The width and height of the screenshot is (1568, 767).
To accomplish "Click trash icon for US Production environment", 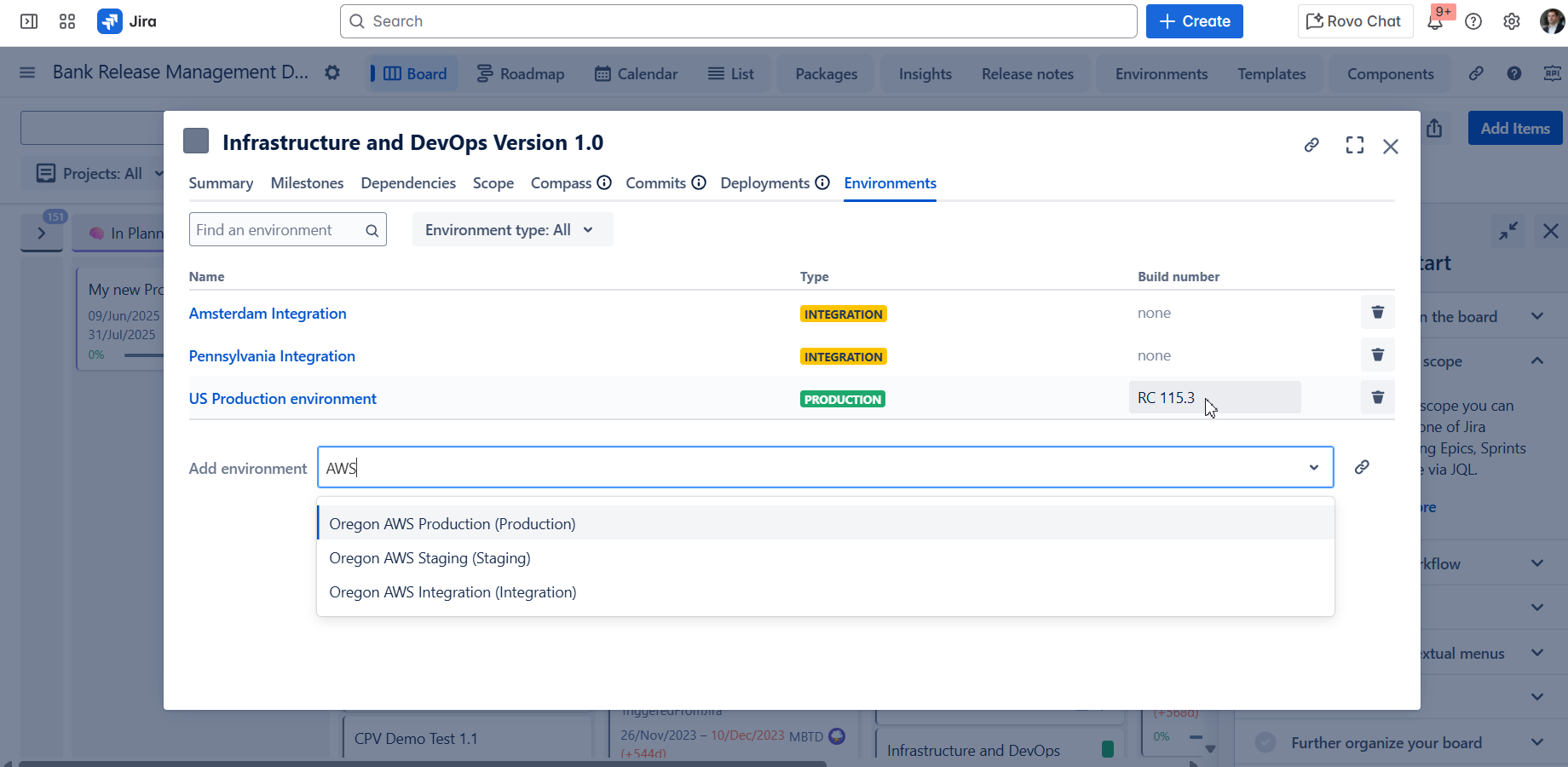I will pos(1377,398).
